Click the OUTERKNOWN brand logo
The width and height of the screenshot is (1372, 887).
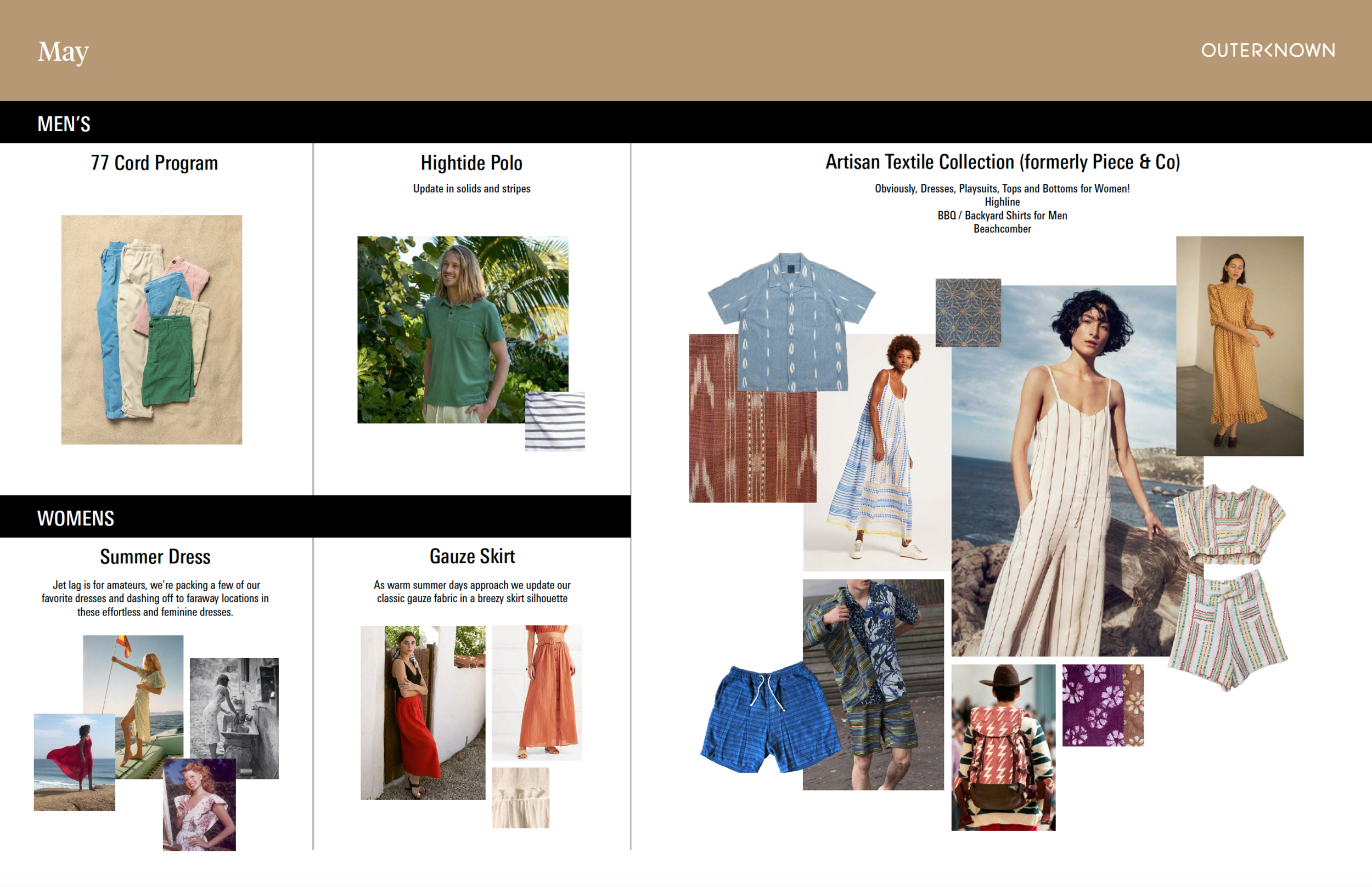point(1268,50)
